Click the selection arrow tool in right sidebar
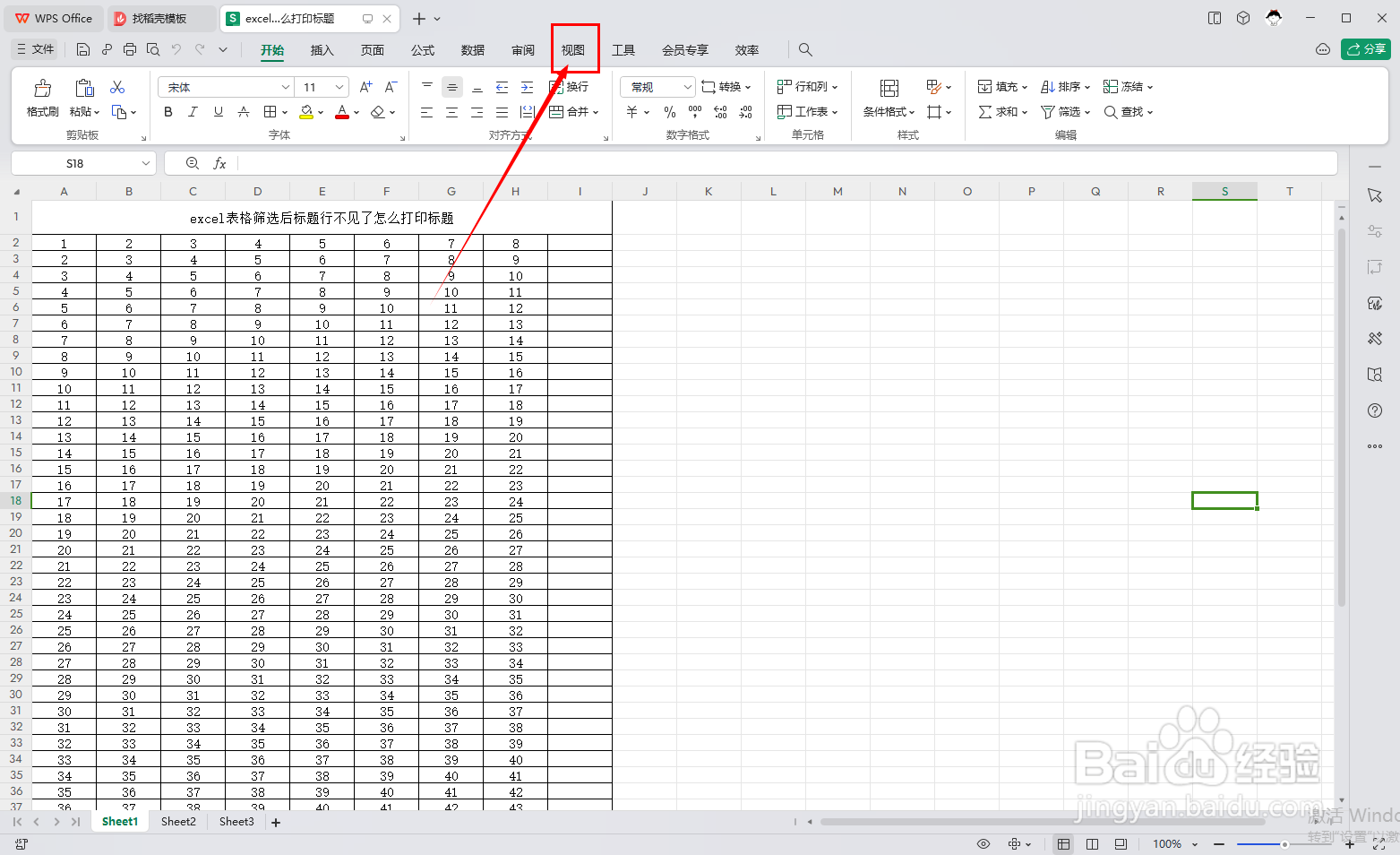Viewport: 1400px width, 855px height. pos(1375,195)
